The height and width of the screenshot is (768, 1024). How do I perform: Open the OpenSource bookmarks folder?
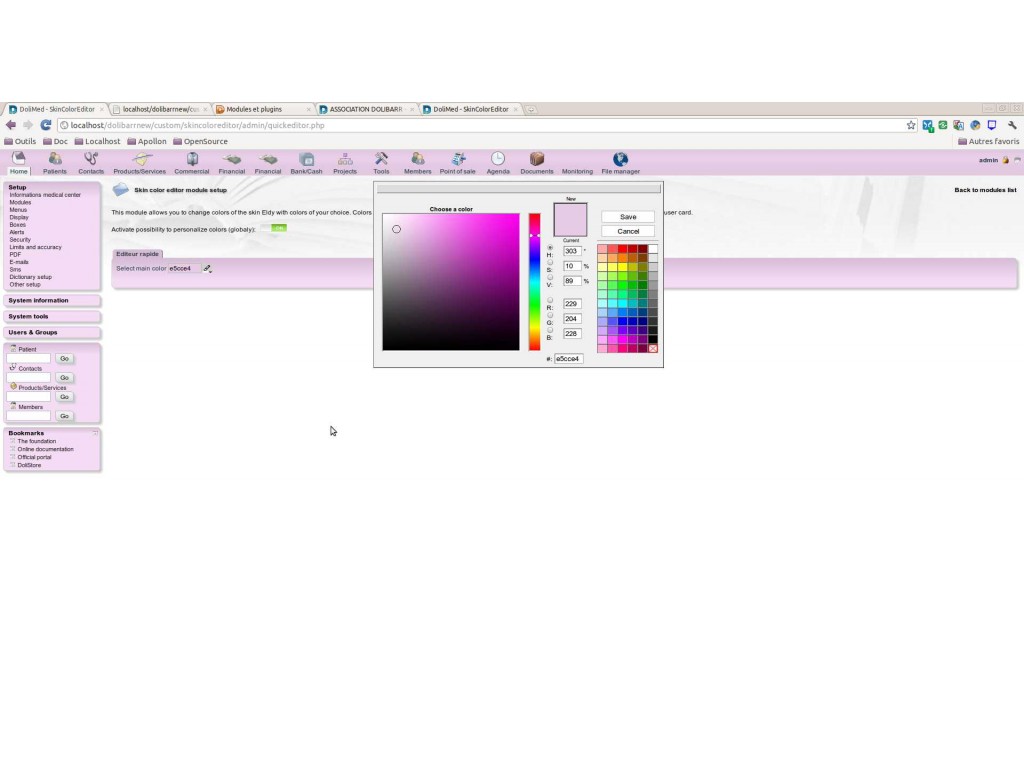[x=200, y=141]
